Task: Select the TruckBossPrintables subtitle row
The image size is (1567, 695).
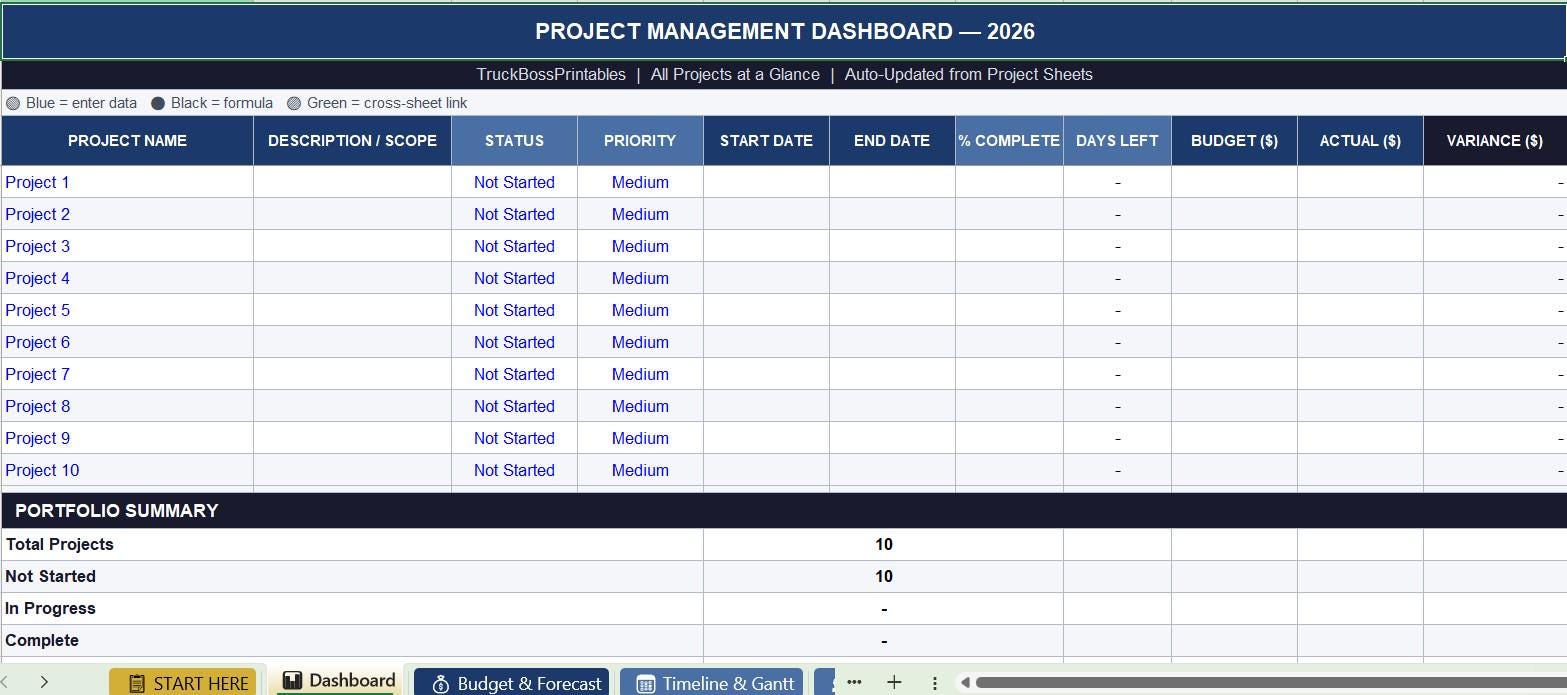Action: coord(784,74)
